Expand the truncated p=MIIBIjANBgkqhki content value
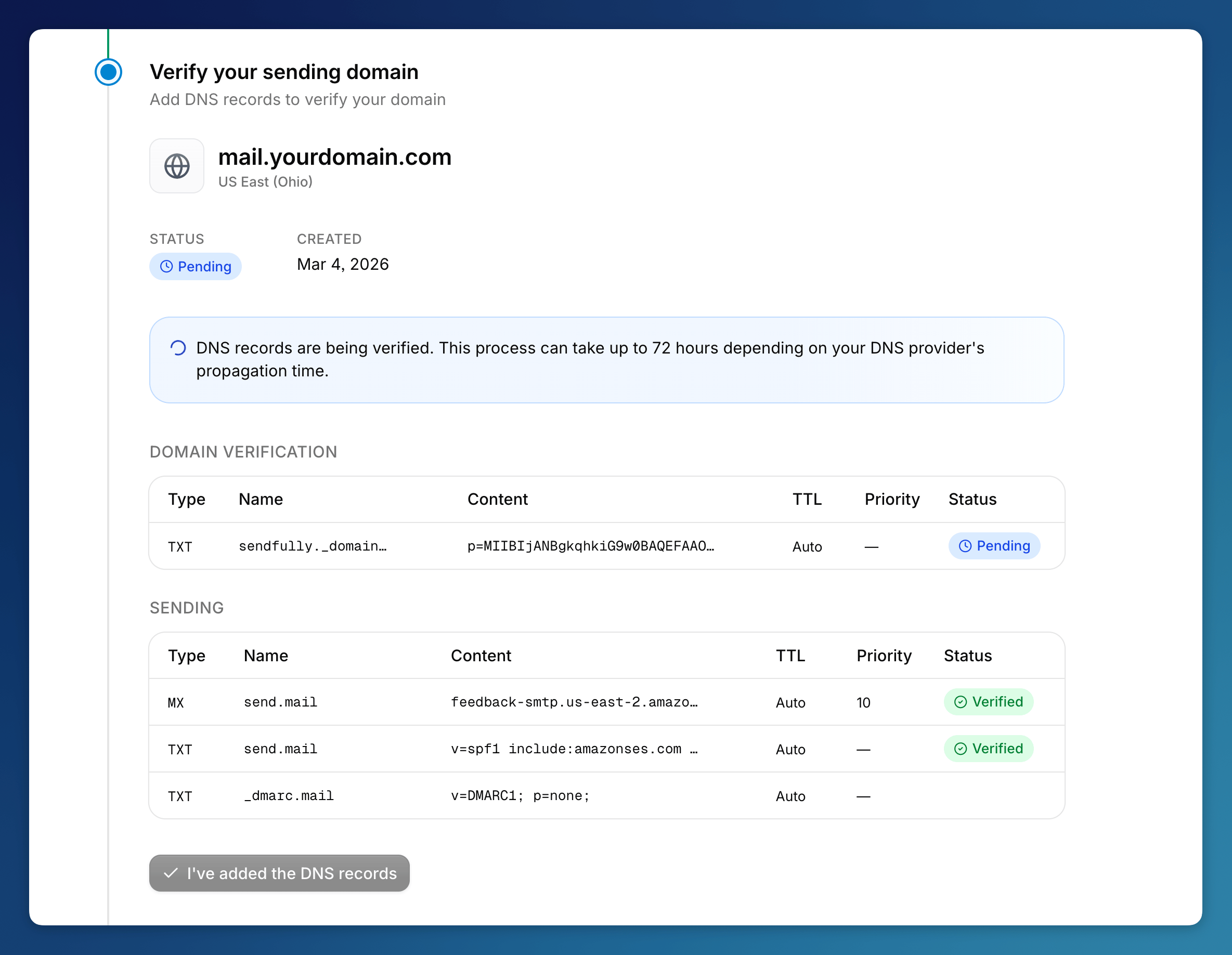The image size is (1232, 955). pos(591,546)
